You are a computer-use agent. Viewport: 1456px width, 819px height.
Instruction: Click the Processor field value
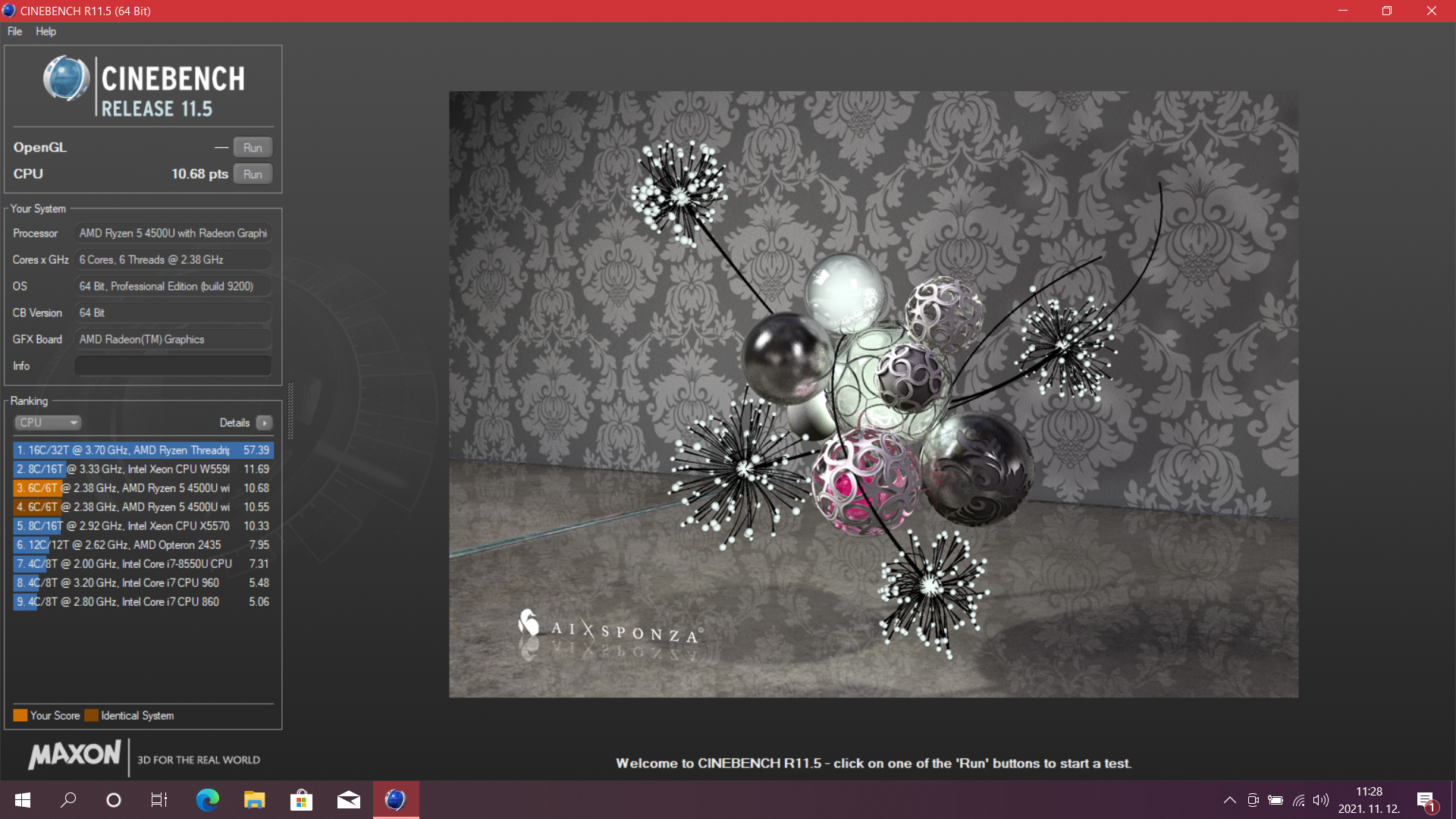click(173, 233)
